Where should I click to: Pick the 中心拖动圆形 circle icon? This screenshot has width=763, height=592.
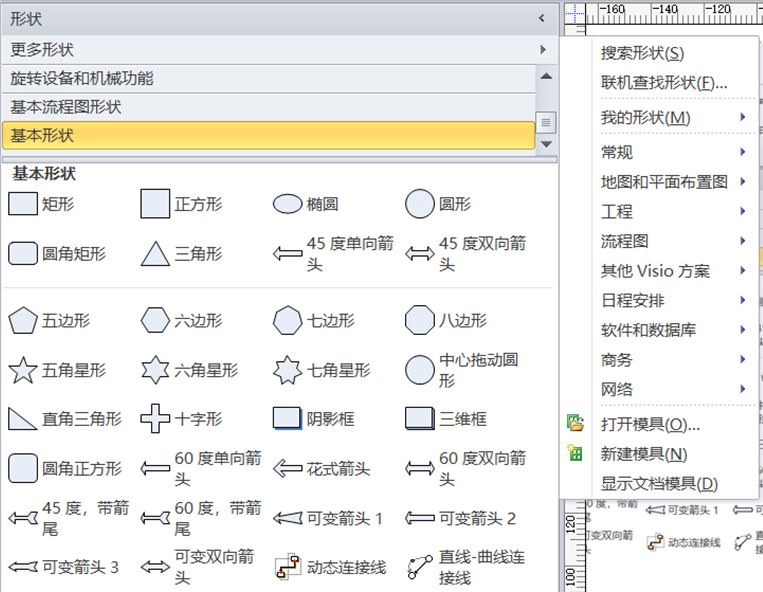[x=419, y=370]
